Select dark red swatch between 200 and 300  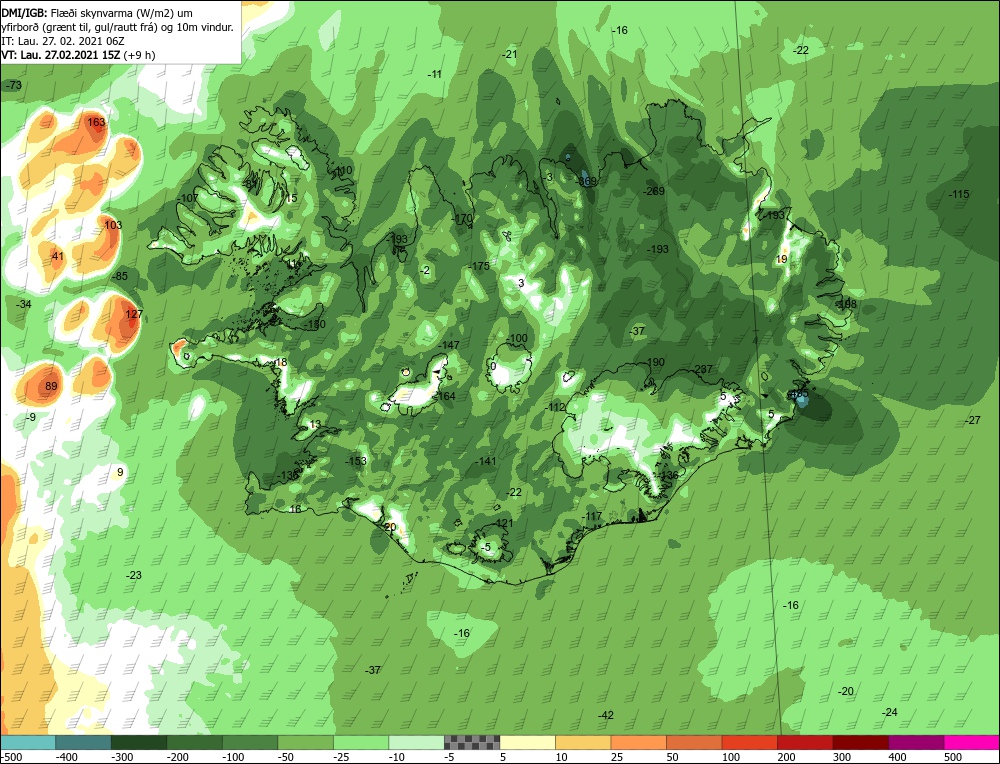(805, 742)
